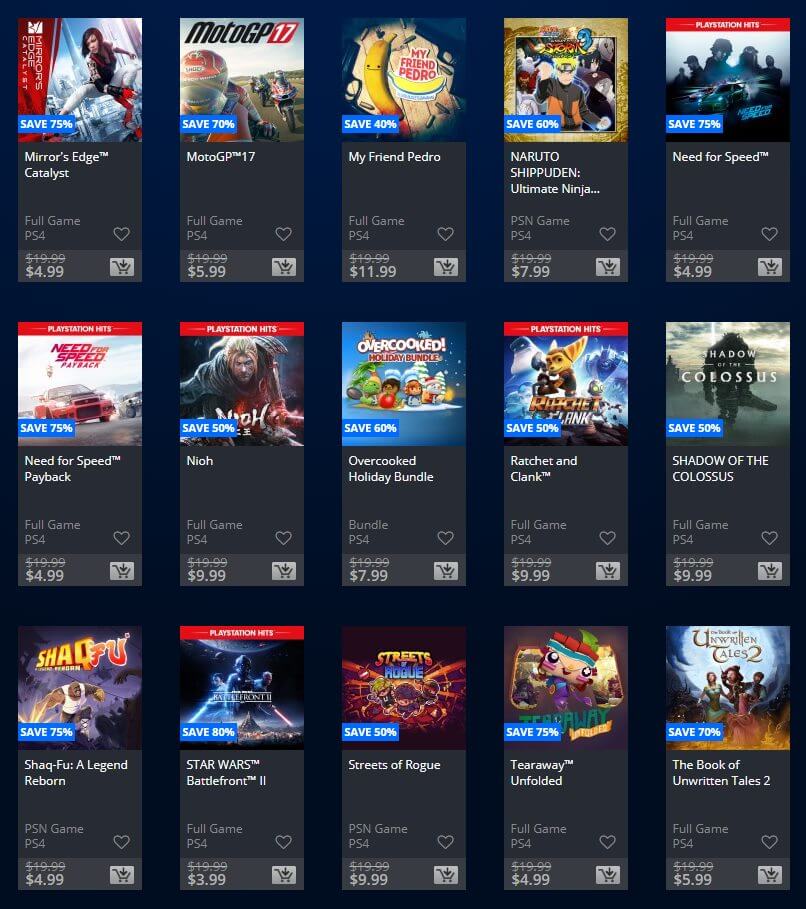Open the Streets of Rogue title link

click(x=394, y=765)
